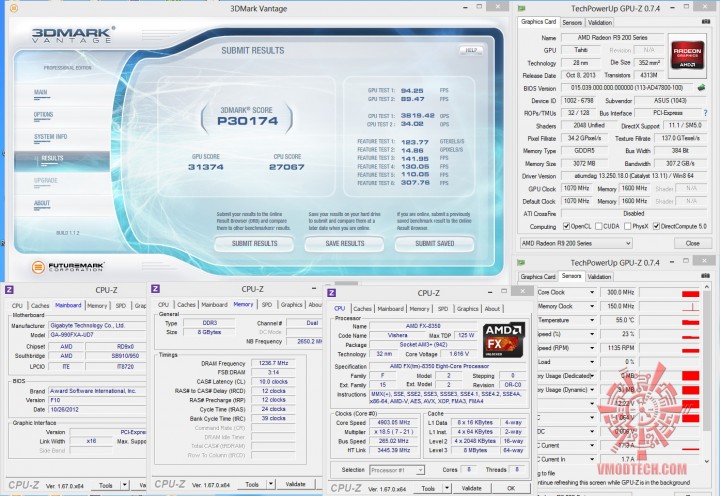Toggle the OpenCL checkbox
Image resolution: width=720 pixels, height=496 pixels.
pyautogui.click(x=566, y=226)
